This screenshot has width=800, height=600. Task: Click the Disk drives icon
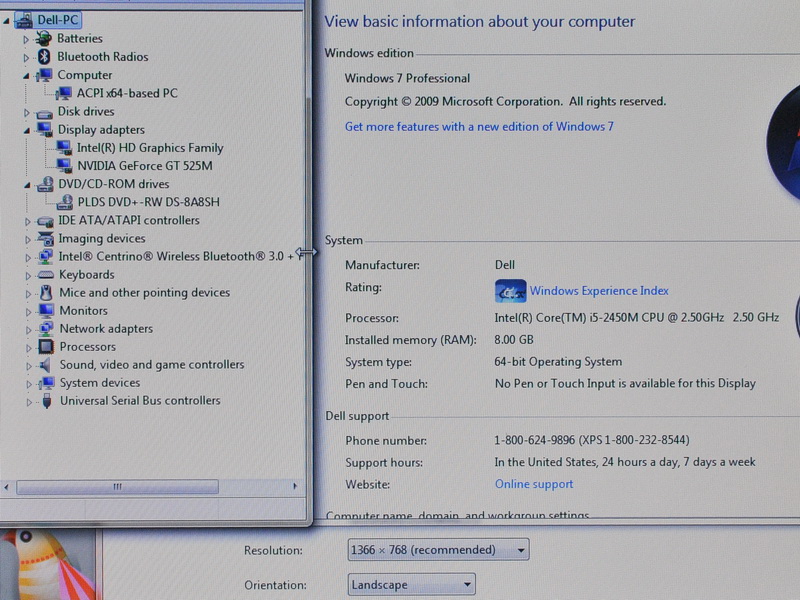point(44,112)
